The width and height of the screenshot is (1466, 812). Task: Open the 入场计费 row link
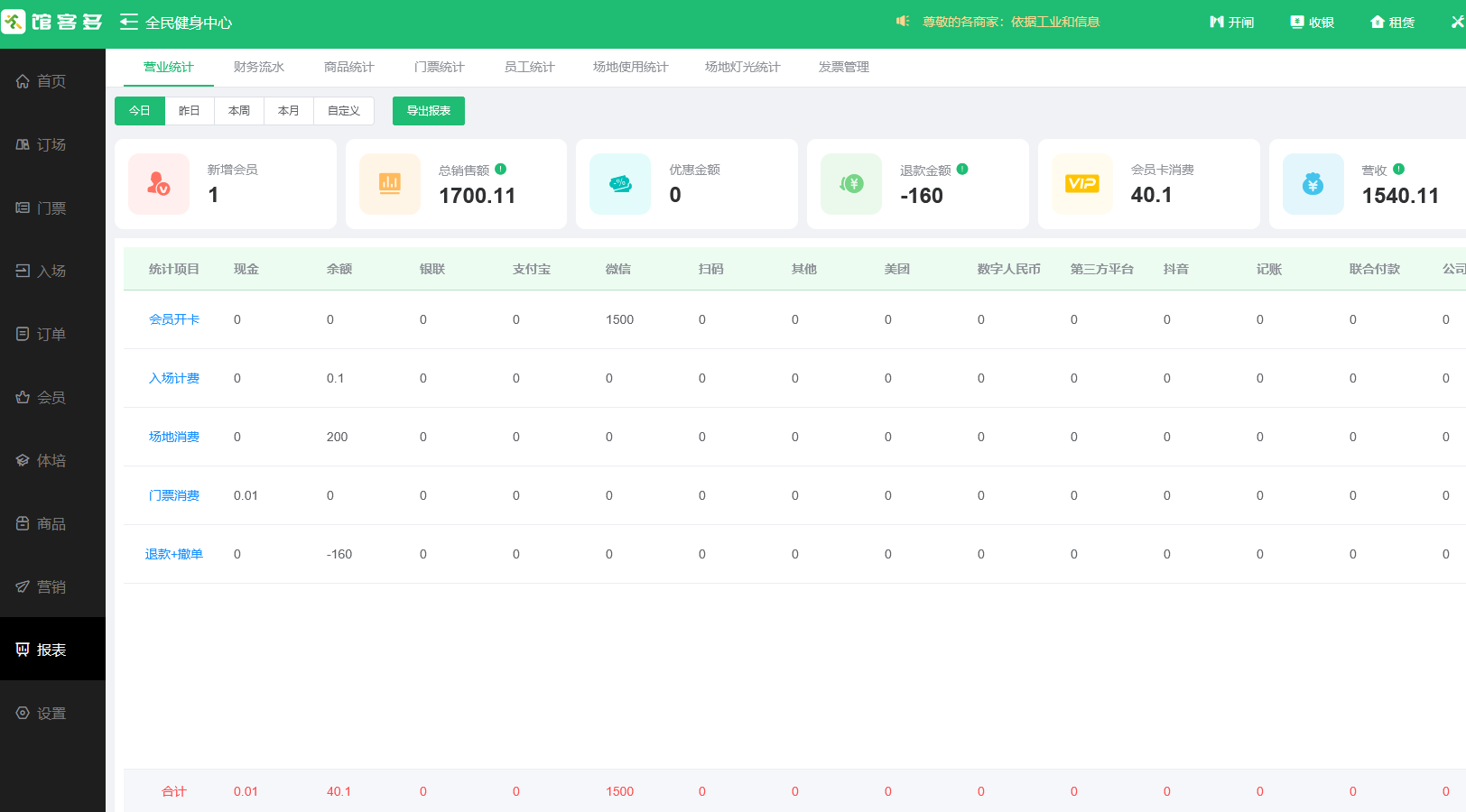pyautogui.click(x=174, y=378)
